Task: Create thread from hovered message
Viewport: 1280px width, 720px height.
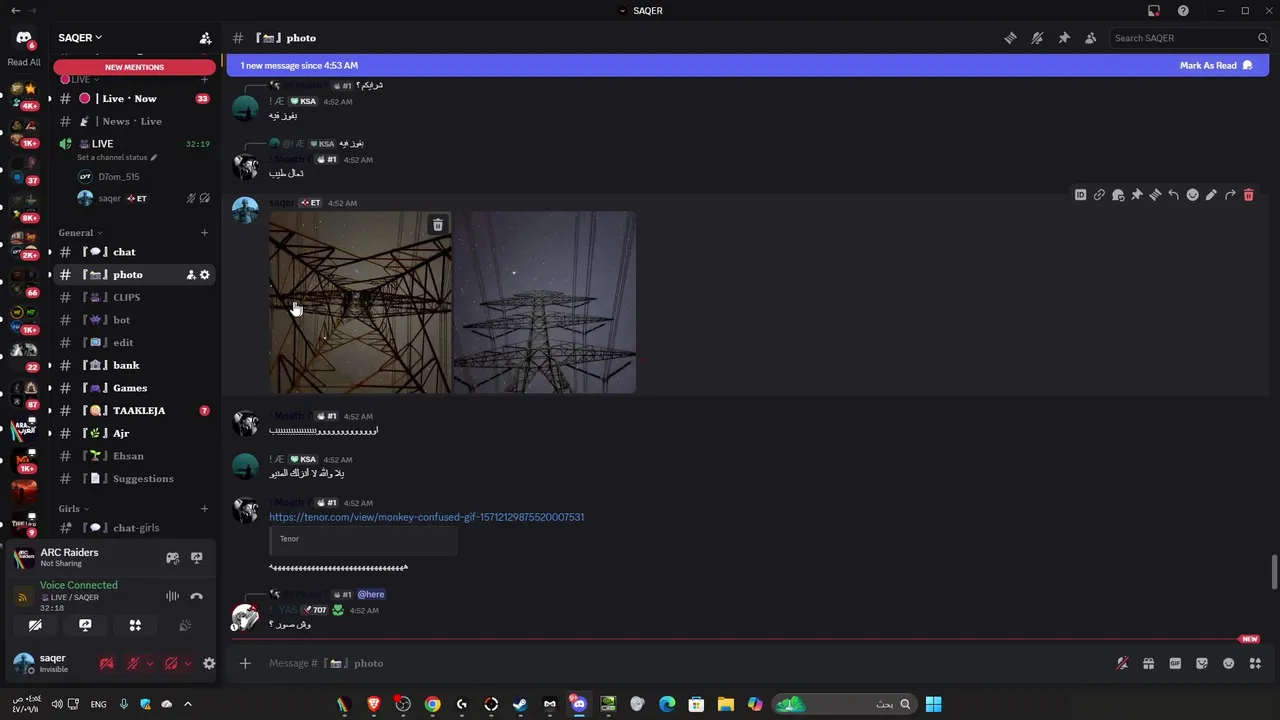Action: click(x=1155, y=195)
